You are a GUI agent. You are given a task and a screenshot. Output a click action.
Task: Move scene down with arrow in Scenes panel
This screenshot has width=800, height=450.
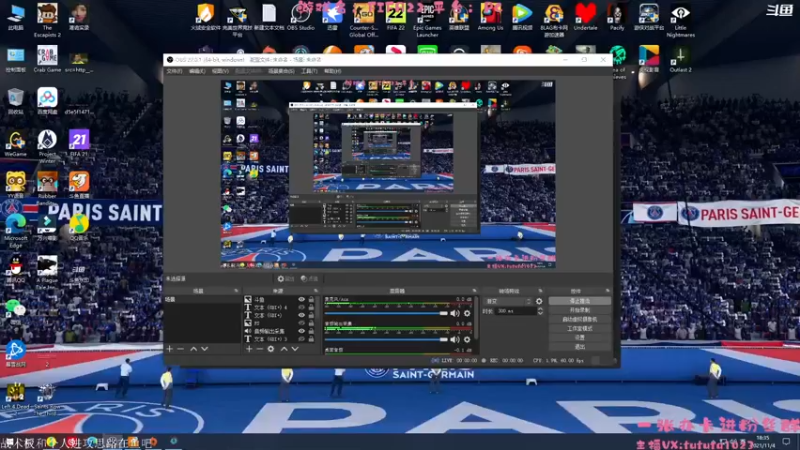[205, 349]
